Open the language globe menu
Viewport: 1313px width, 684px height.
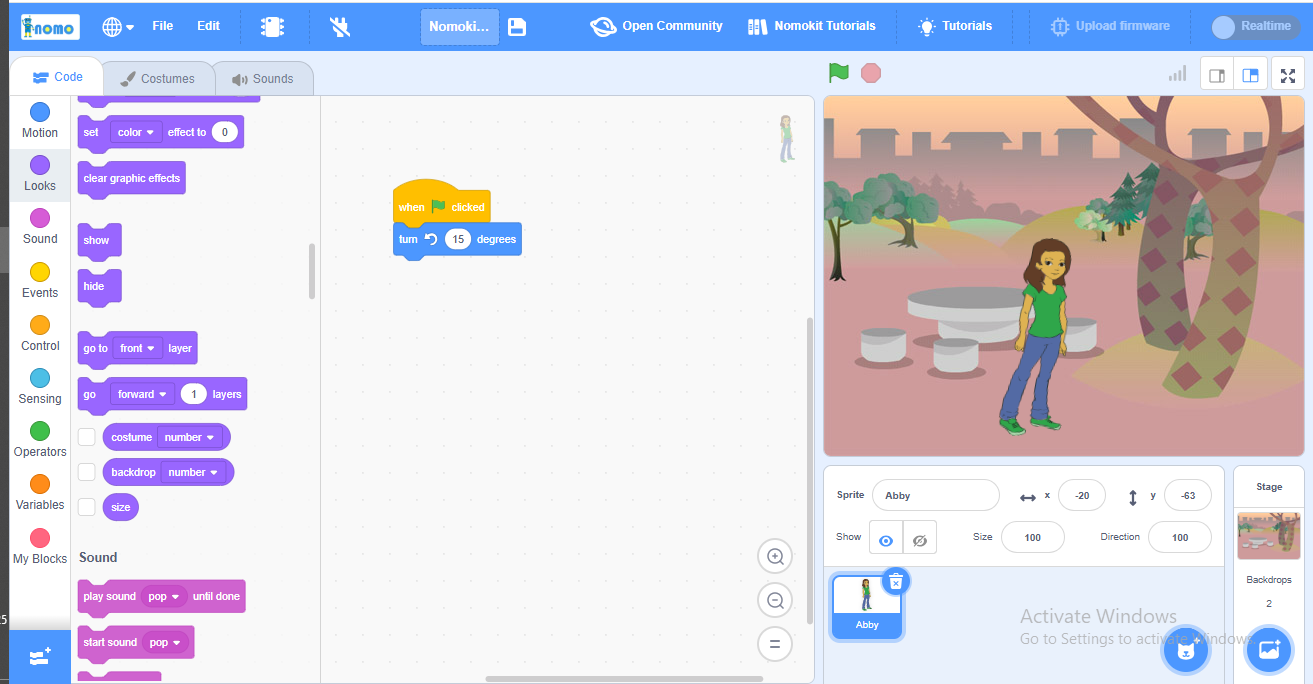pos(118,27)
